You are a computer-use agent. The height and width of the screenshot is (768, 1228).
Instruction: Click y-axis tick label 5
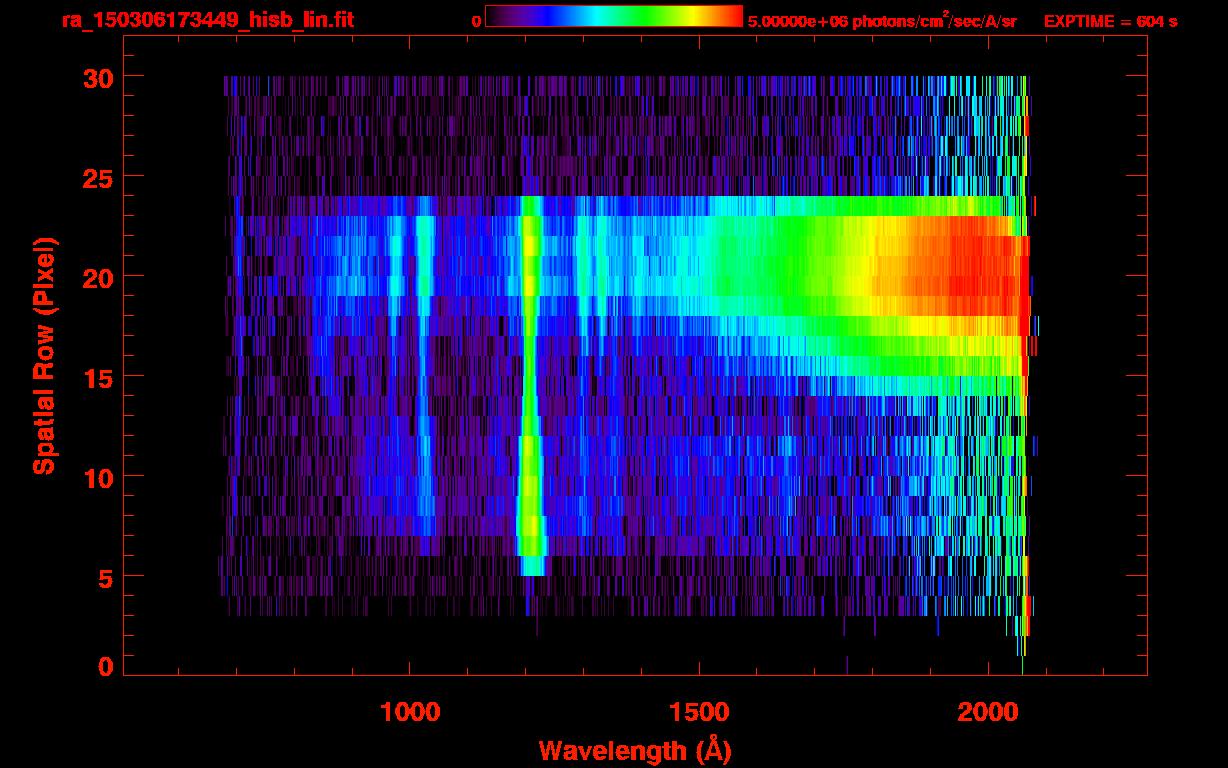(x=104, y=577)
